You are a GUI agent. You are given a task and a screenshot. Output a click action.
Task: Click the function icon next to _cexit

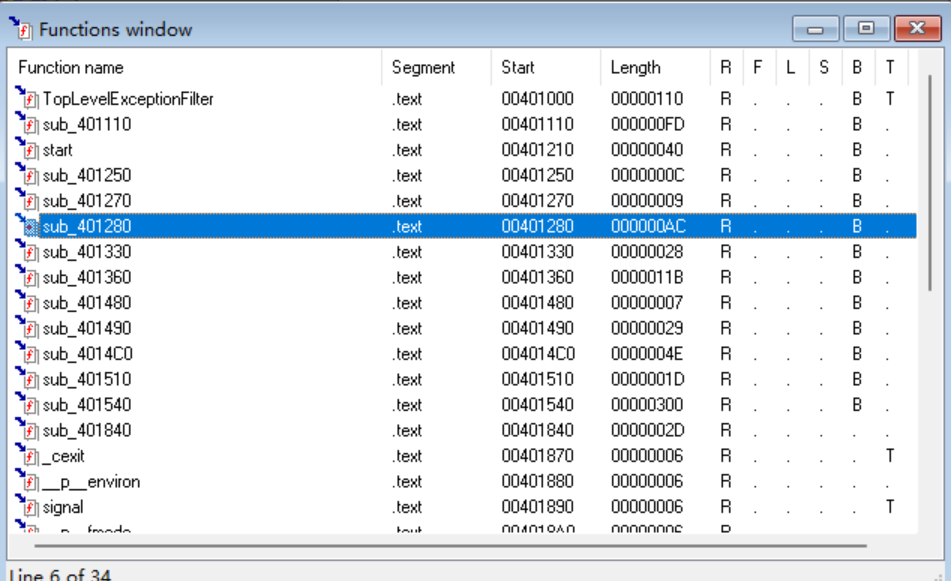26,454
